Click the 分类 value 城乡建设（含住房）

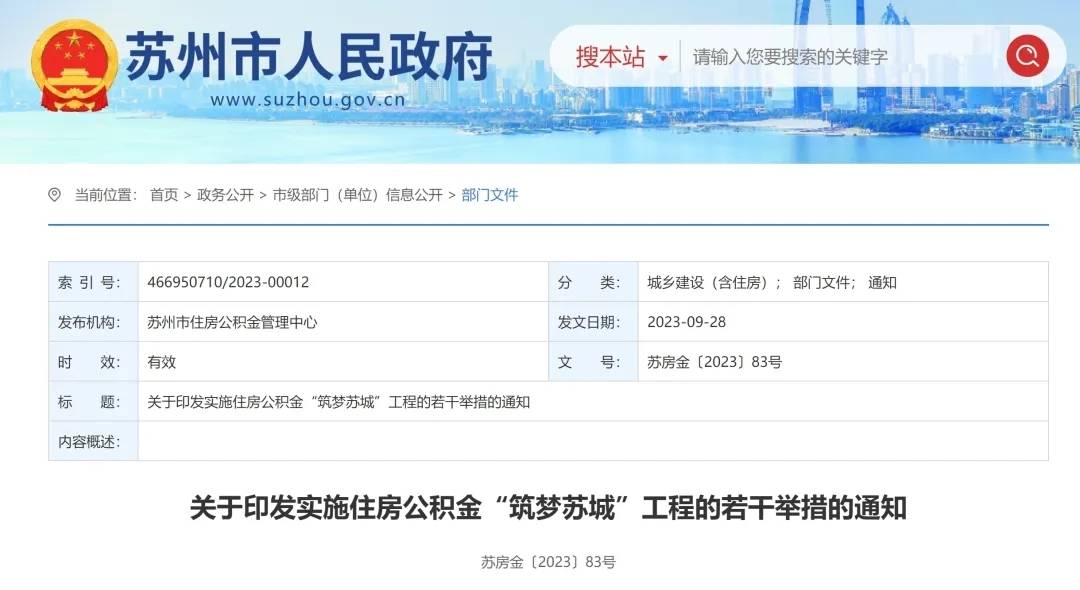714,282
